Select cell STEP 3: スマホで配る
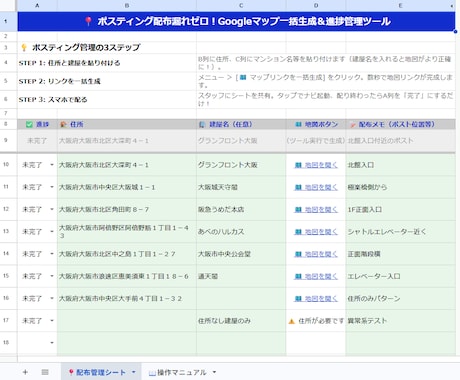Screen dimensions: 460x380 [107, 99]
